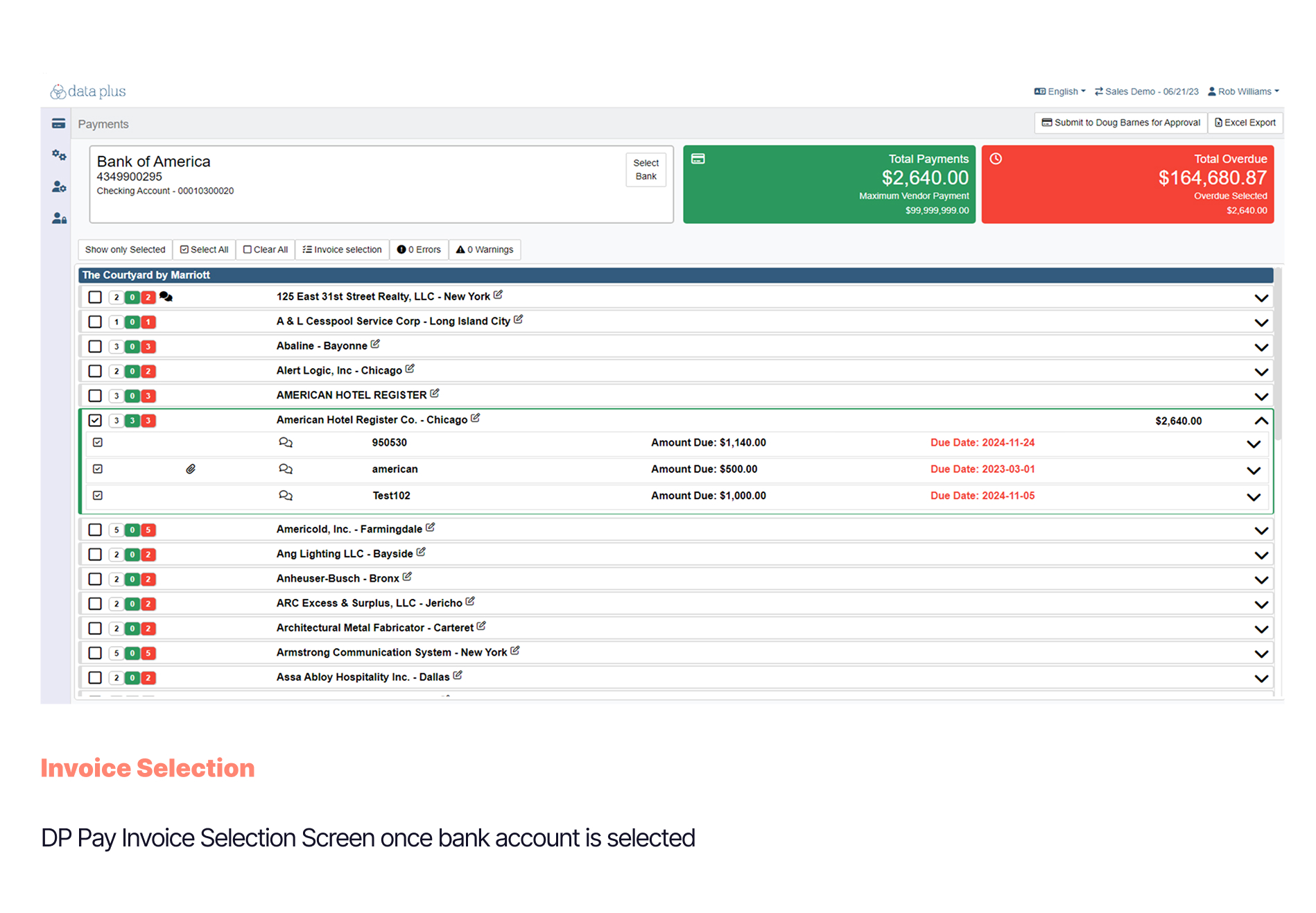Edit vendor 125 East 31st Street Realty pencil icon
The image size is (1316, 913).
pyautogui.click(x=498, y=295)
